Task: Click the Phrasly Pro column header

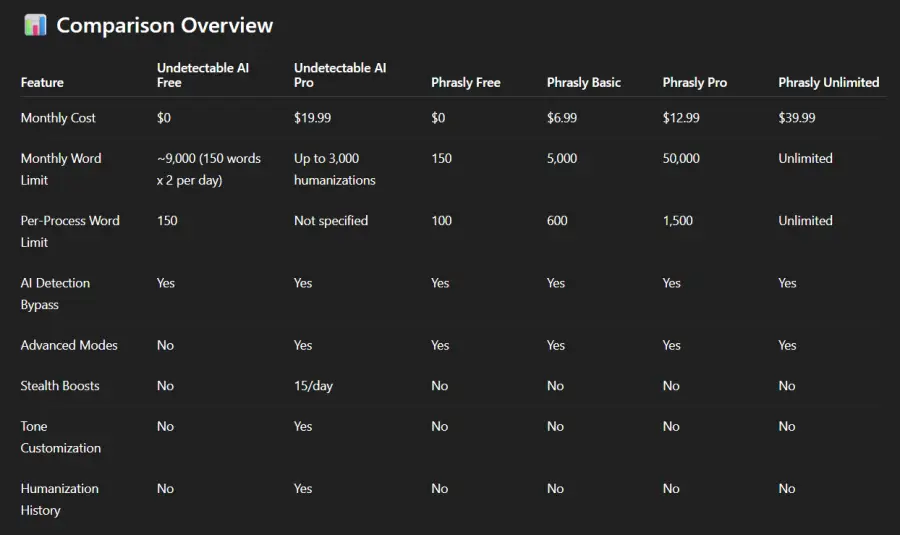Action: pos(695,83)
